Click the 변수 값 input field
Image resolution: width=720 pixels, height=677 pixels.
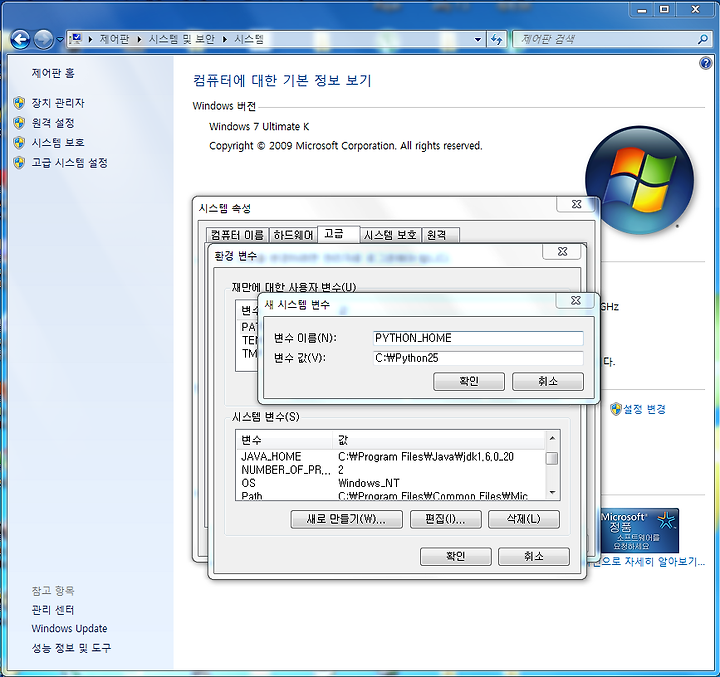click(x=478, y=358)
